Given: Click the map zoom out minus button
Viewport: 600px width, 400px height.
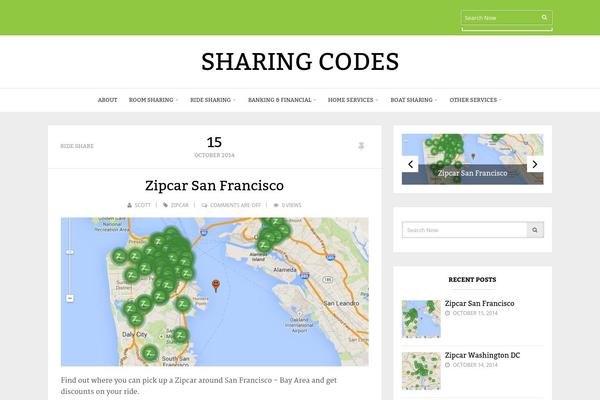Looking at the screenshot, I should [70, 298].
